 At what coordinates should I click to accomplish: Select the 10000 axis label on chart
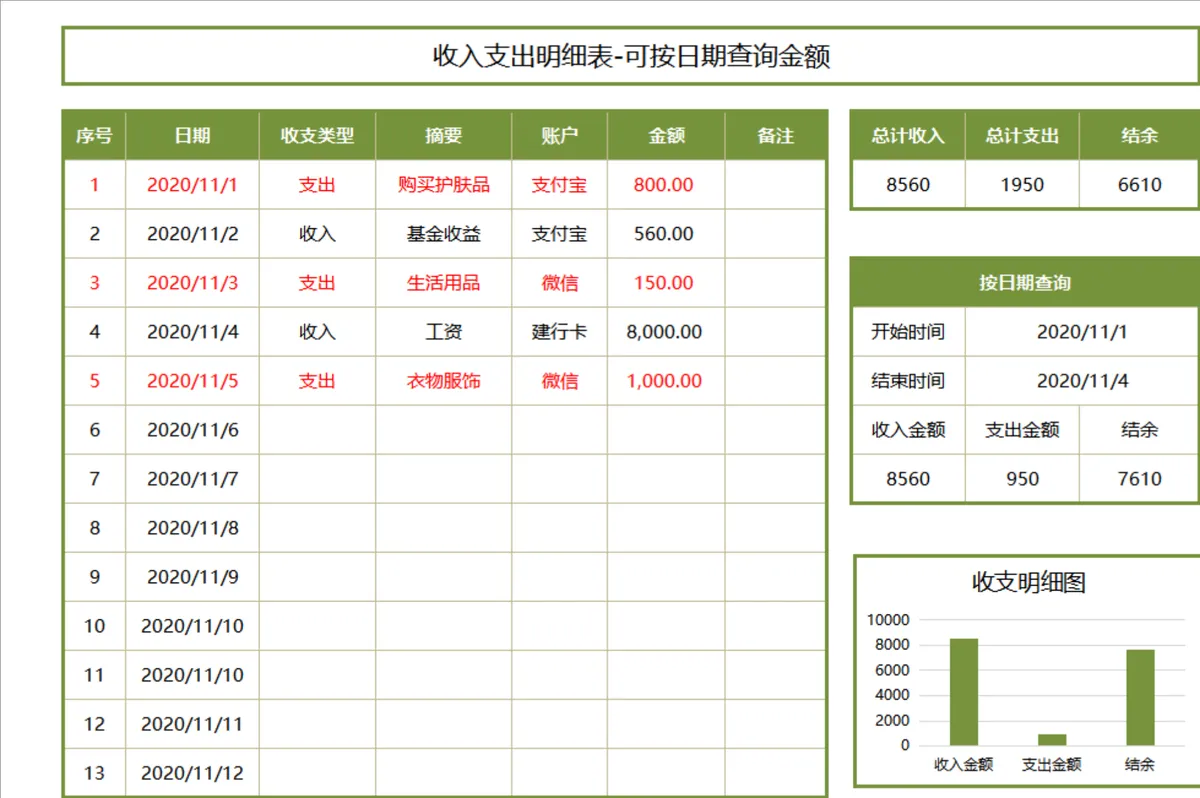tap(888, 620)
